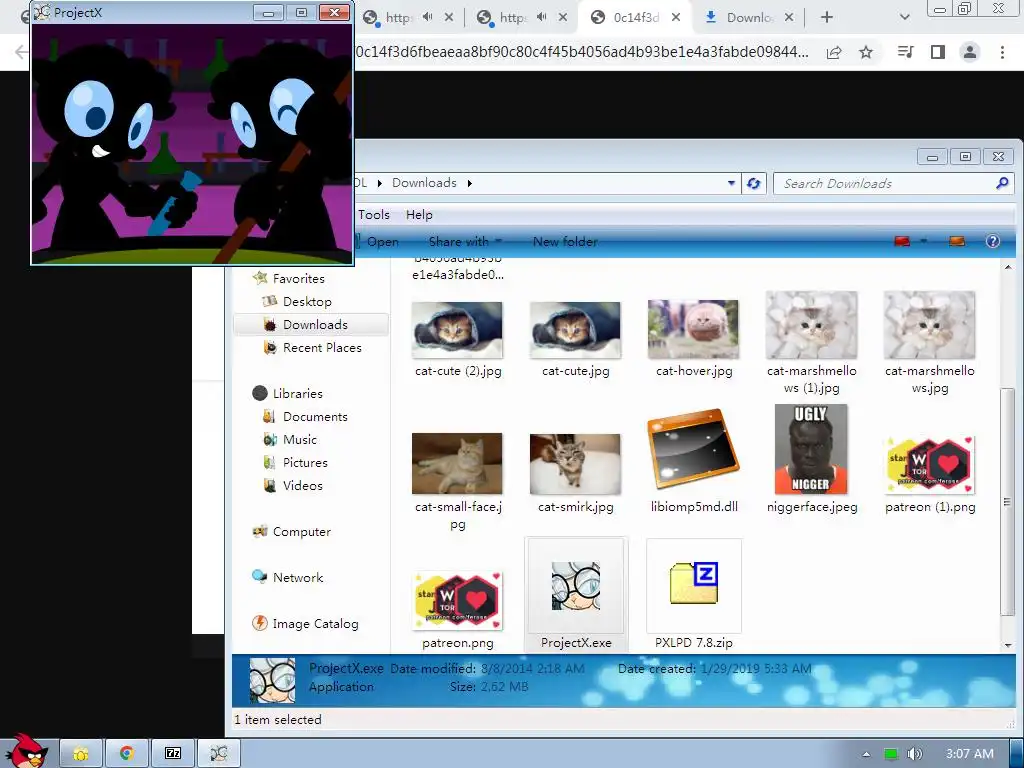The height and width of the screenshot is (768, 1024).
Task: Close the 0c14f3d browser tab
Action: tap(676, 18)
